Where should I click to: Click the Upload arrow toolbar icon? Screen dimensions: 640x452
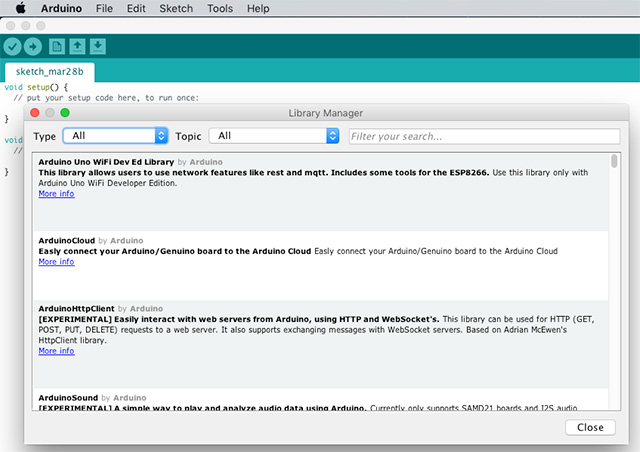(33, 47)
